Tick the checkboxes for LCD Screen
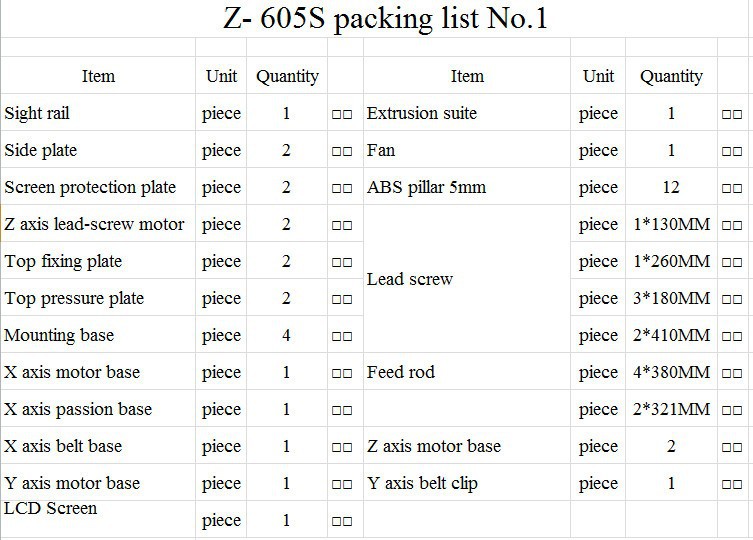This screenshot has width=753, height=540. [342, 521]
